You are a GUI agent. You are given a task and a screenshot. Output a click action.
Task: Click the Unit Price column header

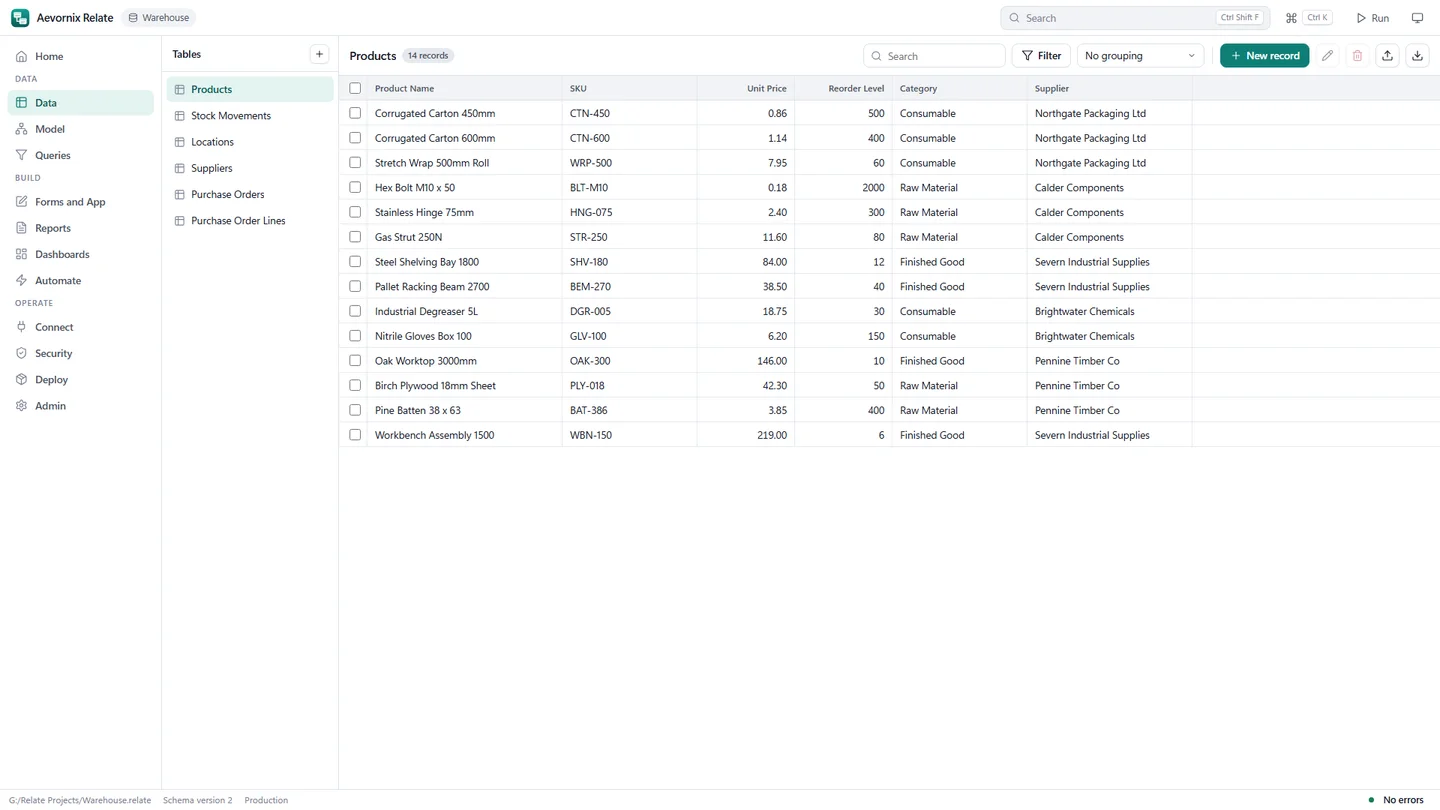click(x=746, y=88)
